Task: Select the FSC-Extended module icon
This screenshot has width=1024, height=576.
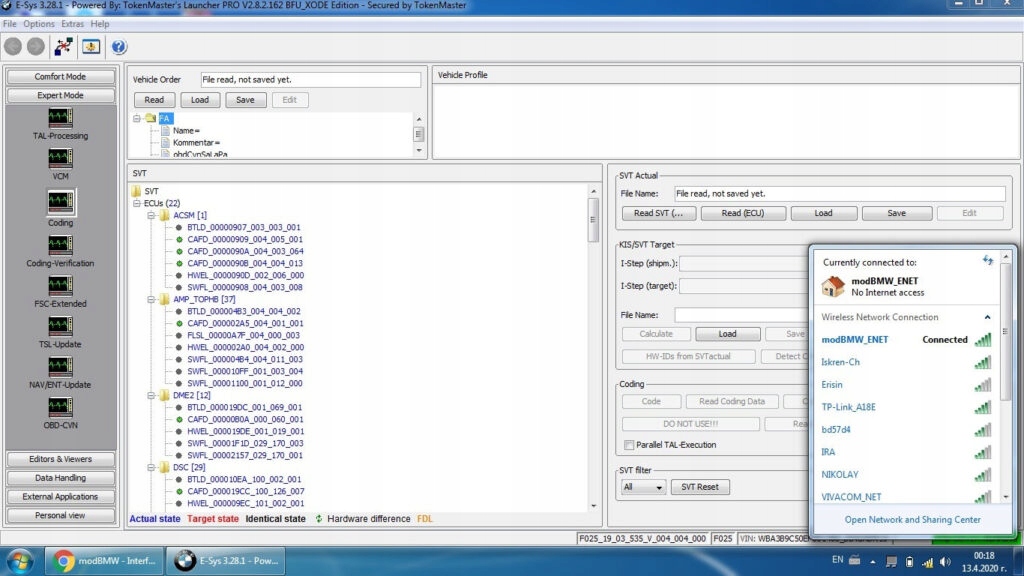Action: (60, 286)
